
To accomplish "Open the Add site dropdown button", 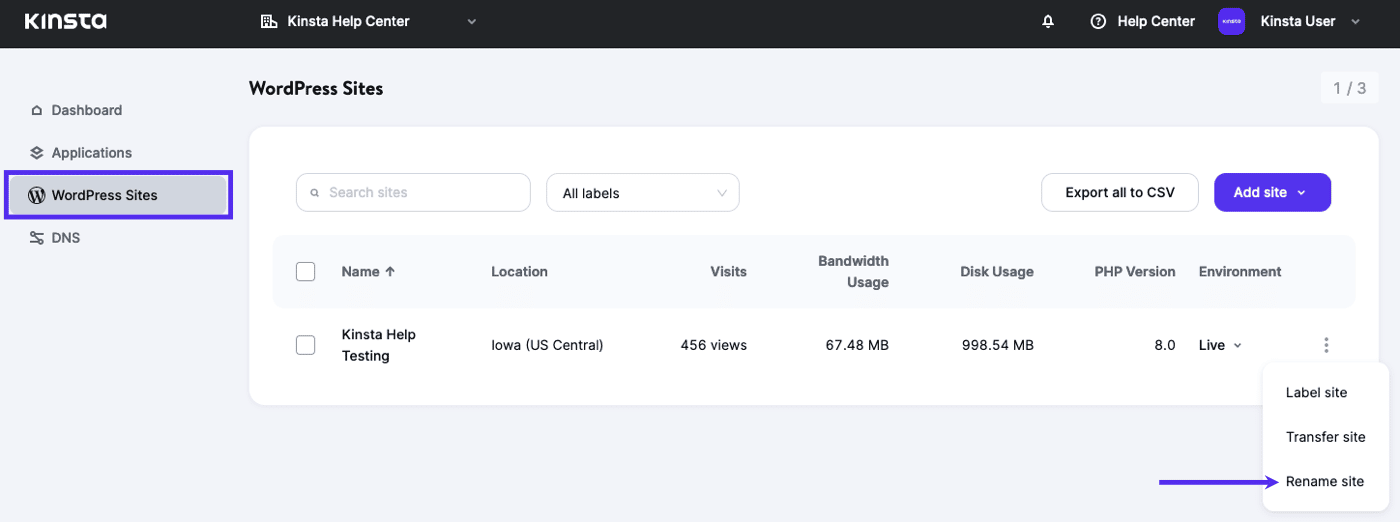I will tap(1272, 192).
